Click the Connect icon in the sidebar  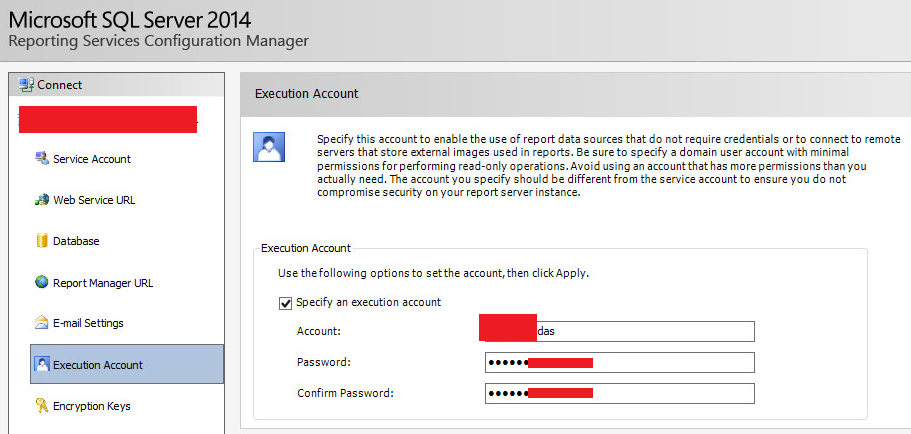click(x=26, y=85)
